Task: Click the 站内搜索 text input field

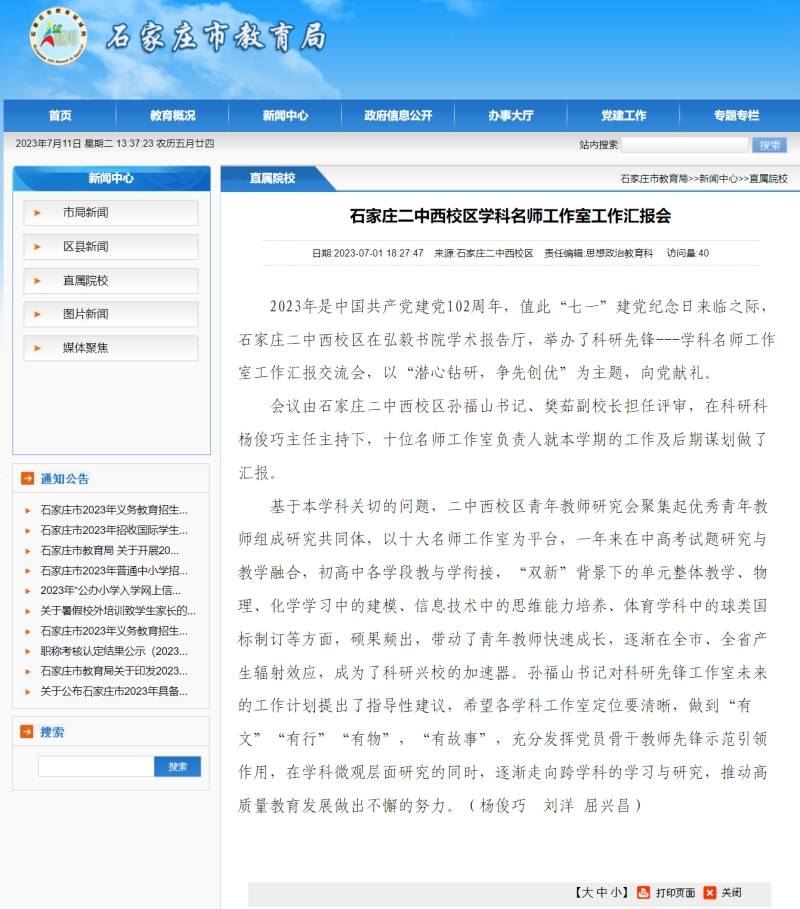Action: pos(684,145)
